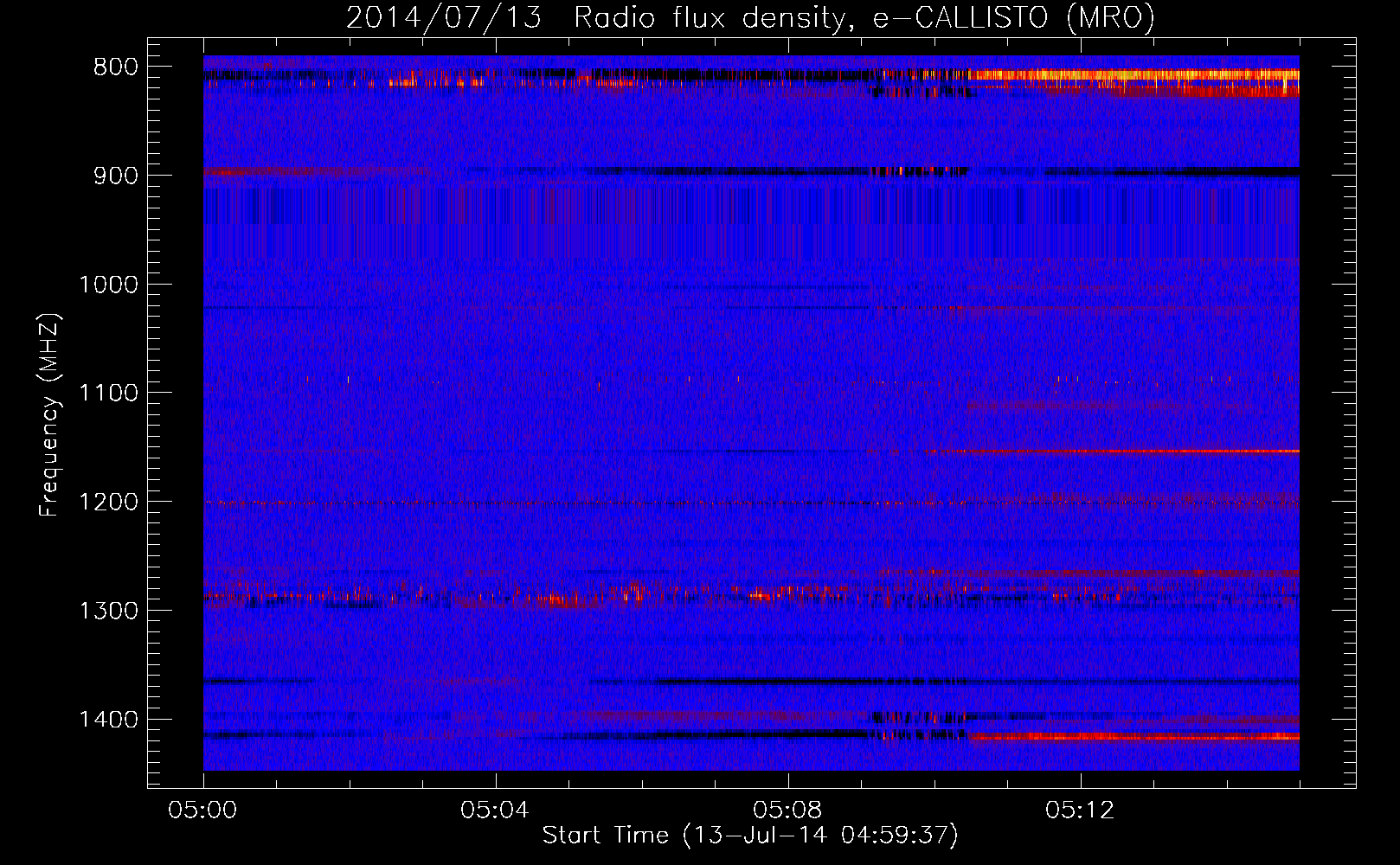Click the 1400 frequency tick label
Screen dimensions: 1400x865
[108, 720]
